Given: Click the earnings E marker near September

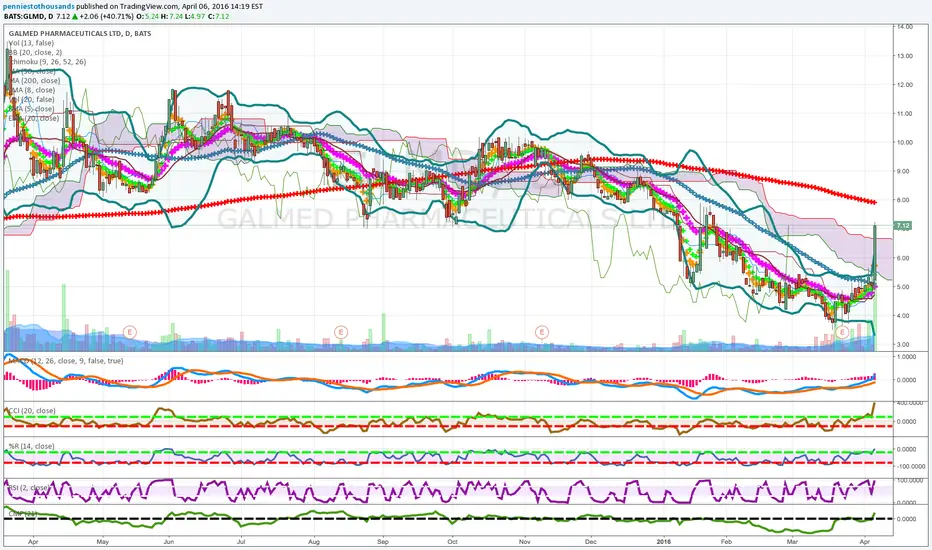Looking at the screenshot, I should pyautogui.click(x=341, y=332).
